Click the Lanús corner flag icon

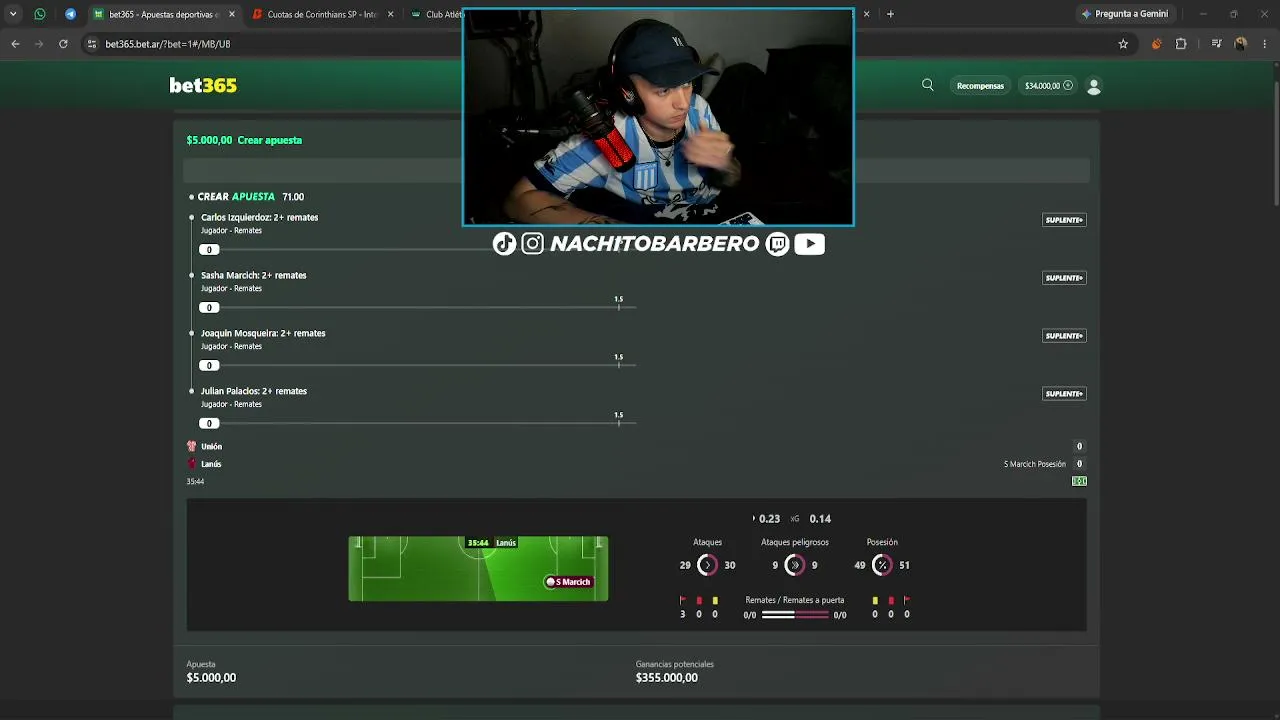pyautogui.click(x=907, y=600)
